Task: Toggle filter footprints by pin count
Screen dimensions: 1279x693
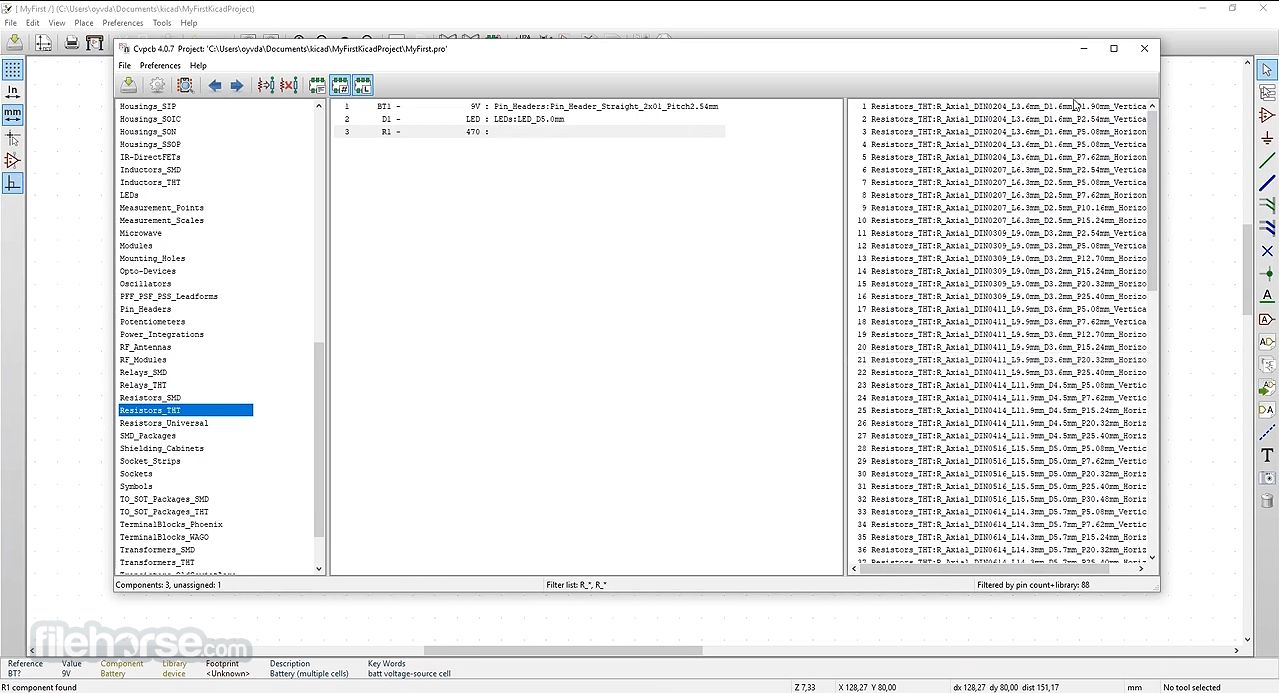Action: 340,85
